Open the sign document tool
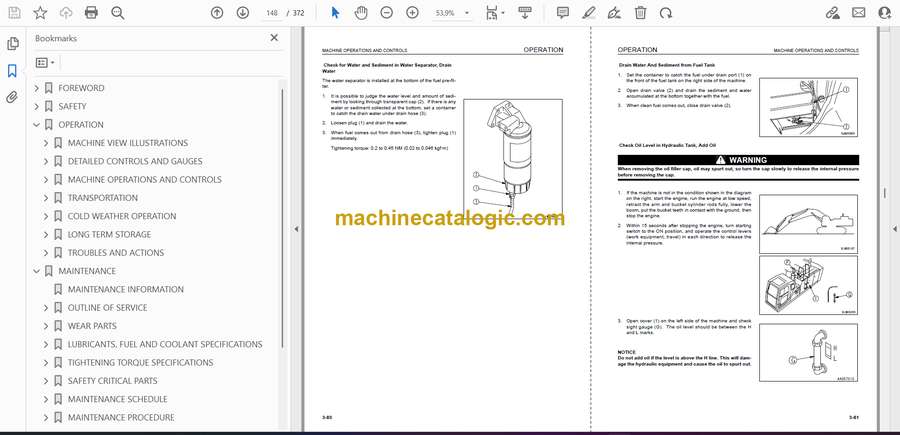900x435 pixels. coord(614,13)
